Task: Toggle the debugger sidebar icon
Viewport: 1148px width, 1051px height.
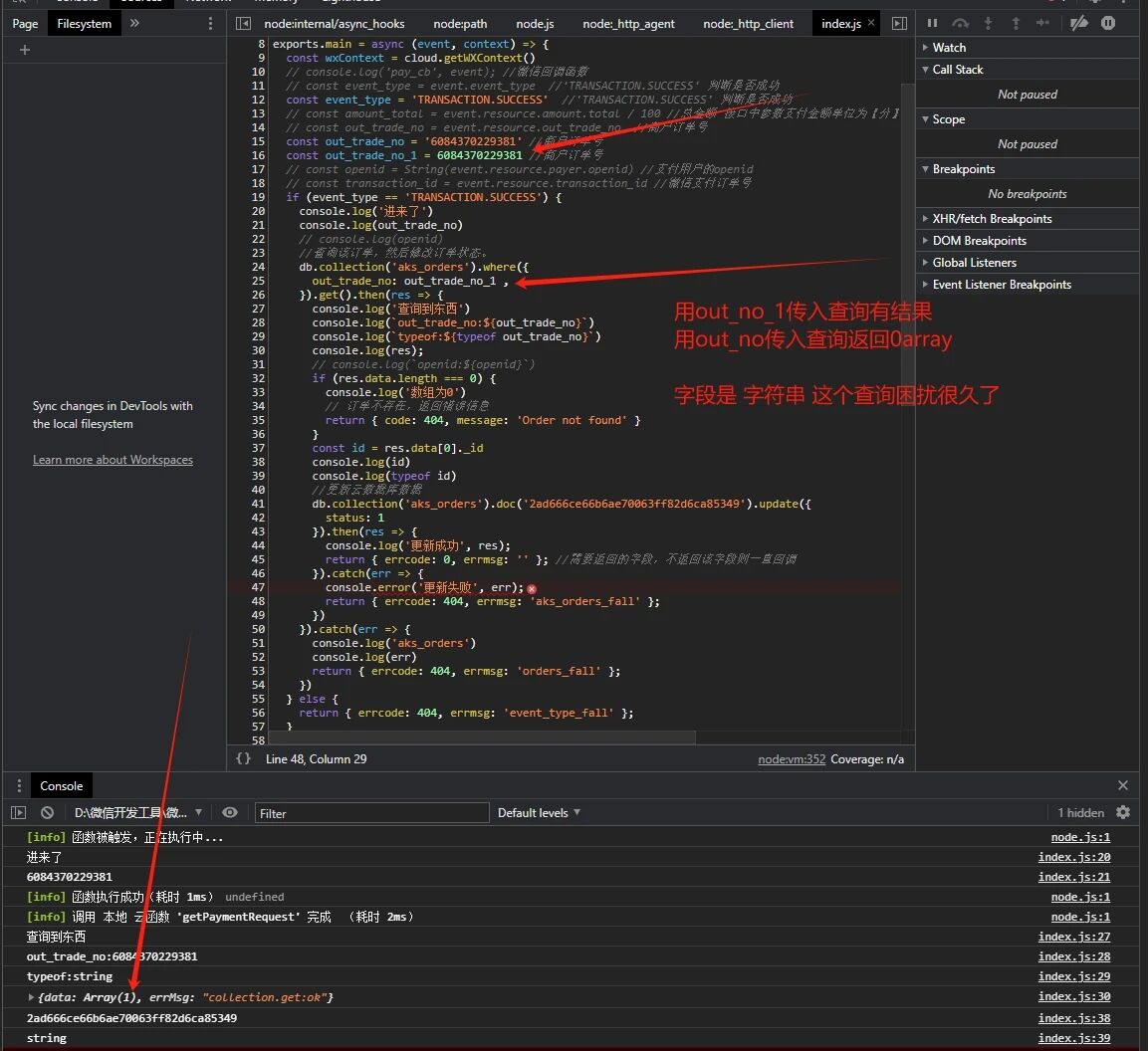Action: [x=899, y=24]
